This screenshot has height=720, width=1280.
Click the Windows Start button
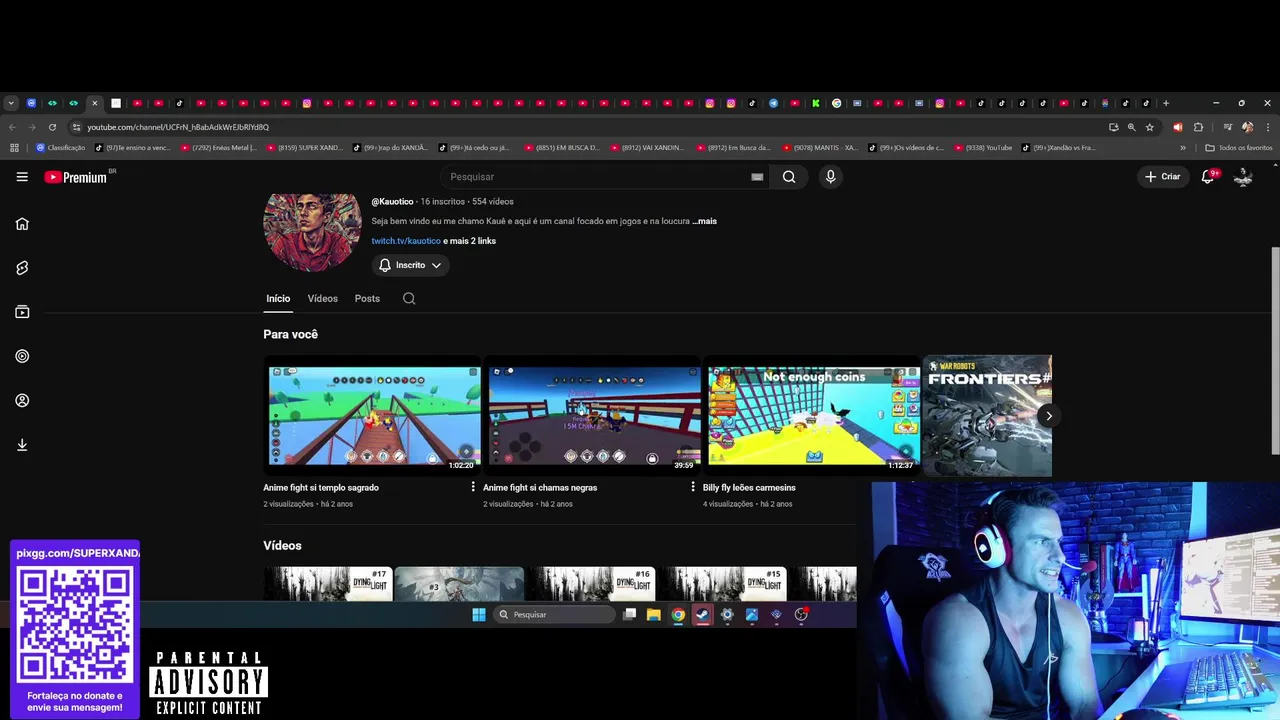(x=479, y=615)
